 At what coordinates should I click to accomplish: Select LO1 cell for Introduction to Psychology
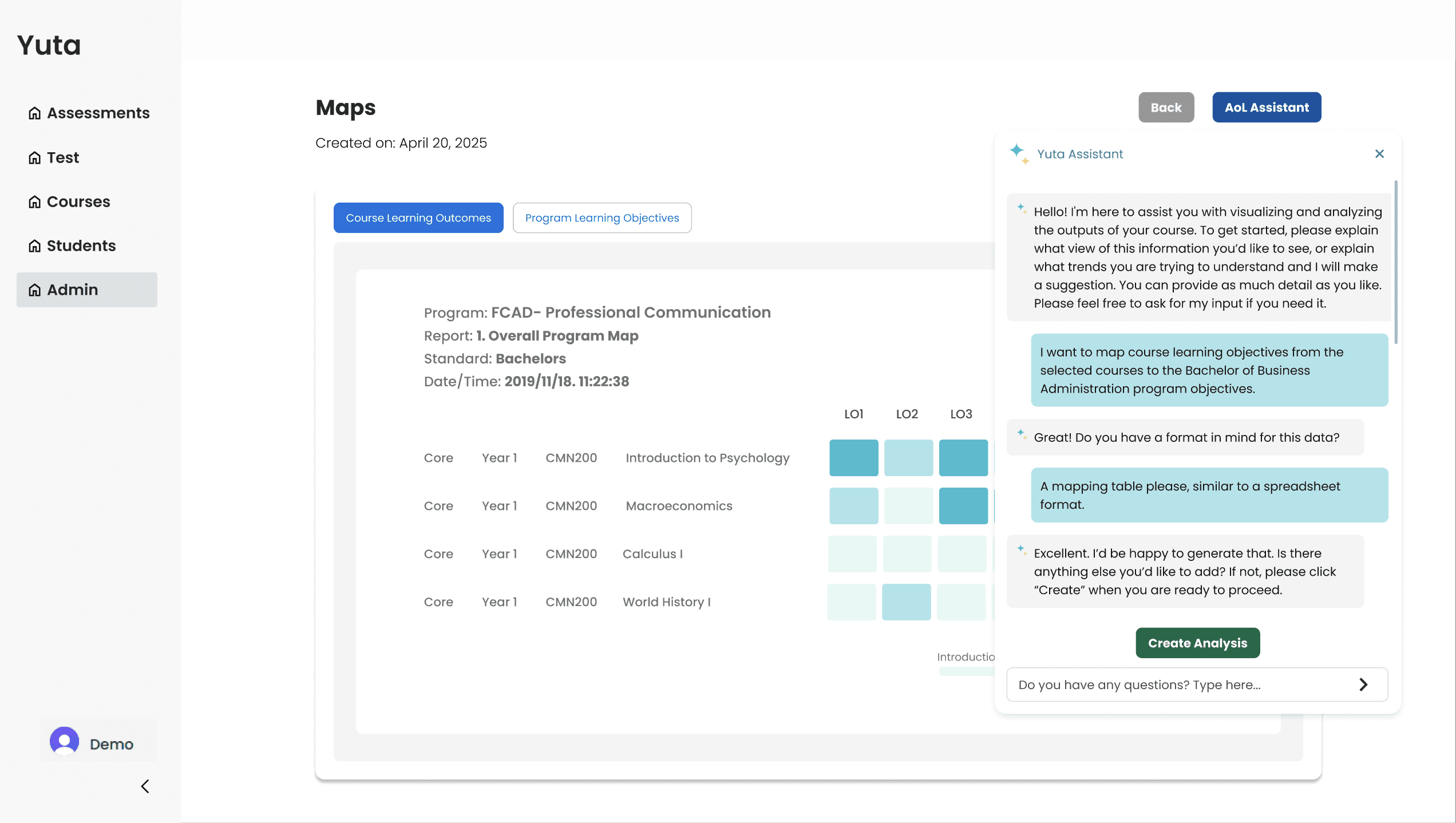853,457
